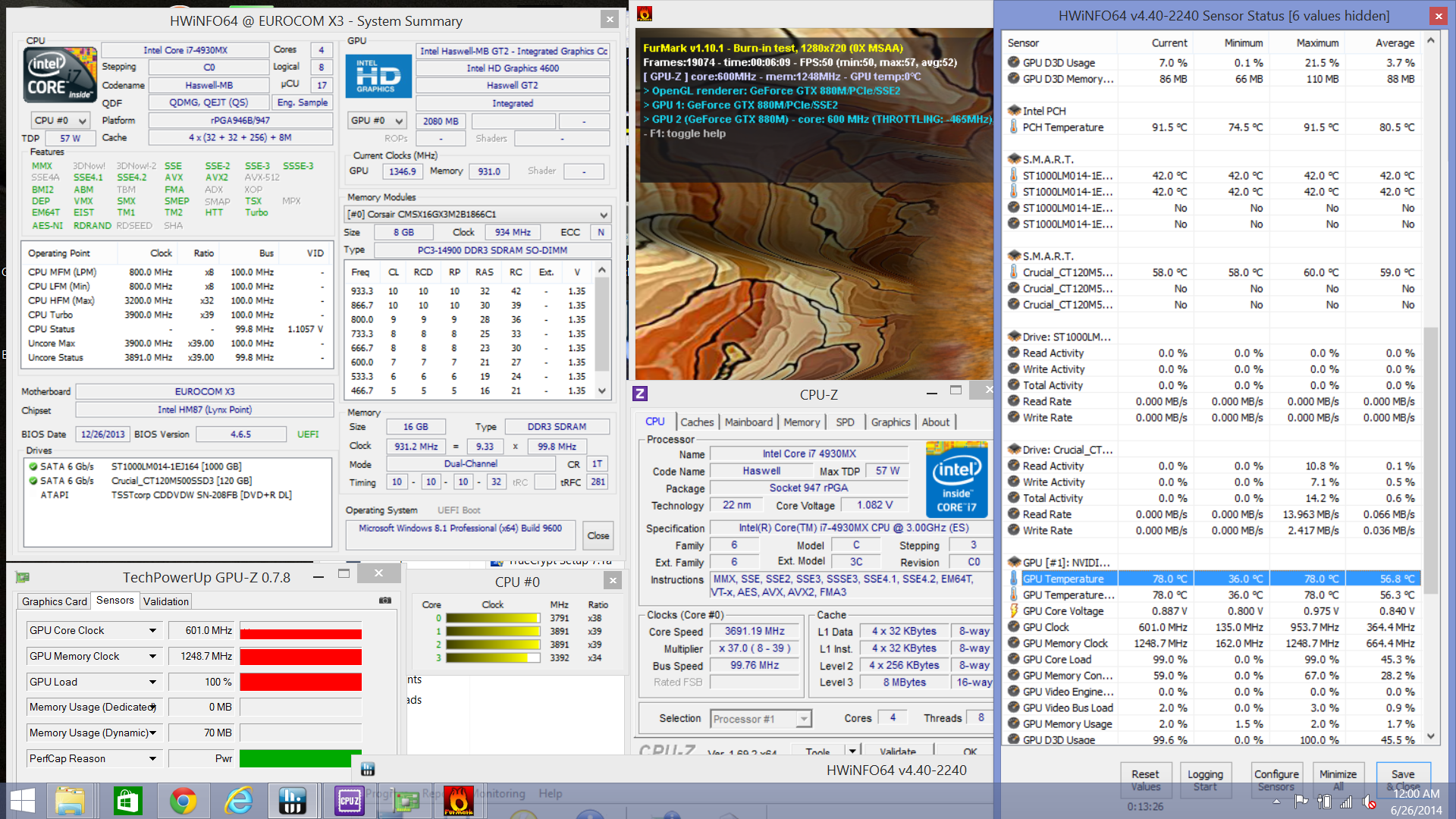Viewport: 1456px width, 819px height.
Task: Switch to GPU-Z via its taskbar icon
Action: coord(406,801)
